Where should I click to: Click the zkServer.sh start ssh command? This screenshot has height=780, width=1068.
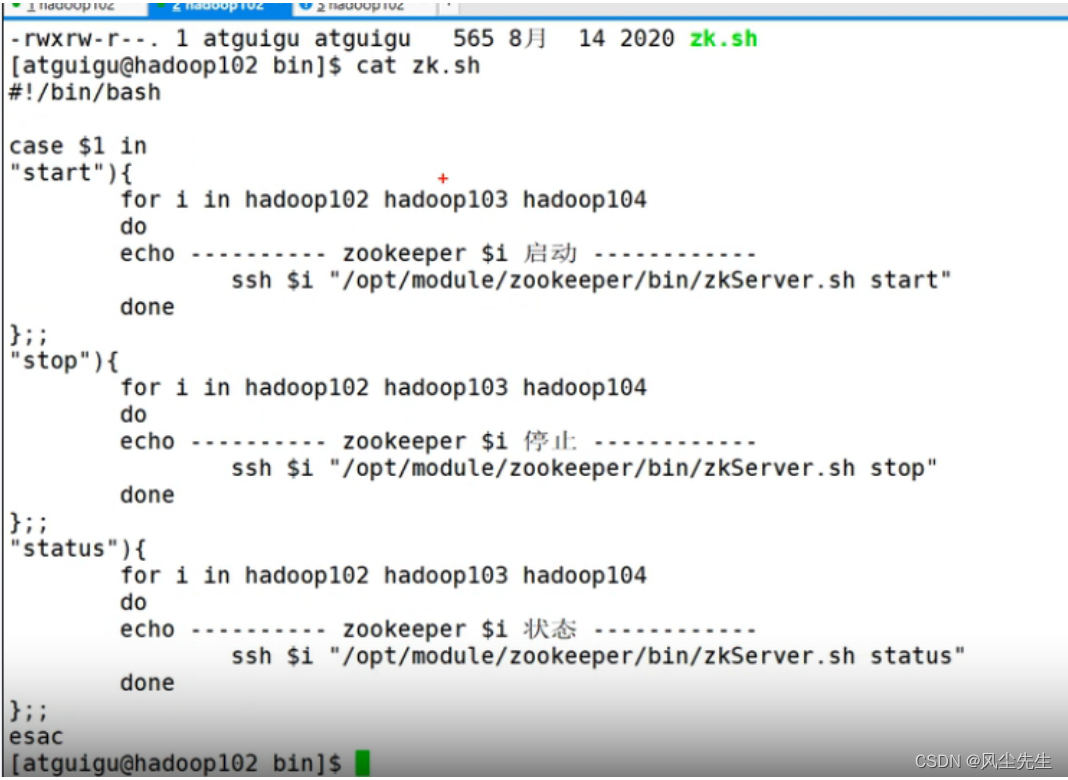click(x=591, y=280)
